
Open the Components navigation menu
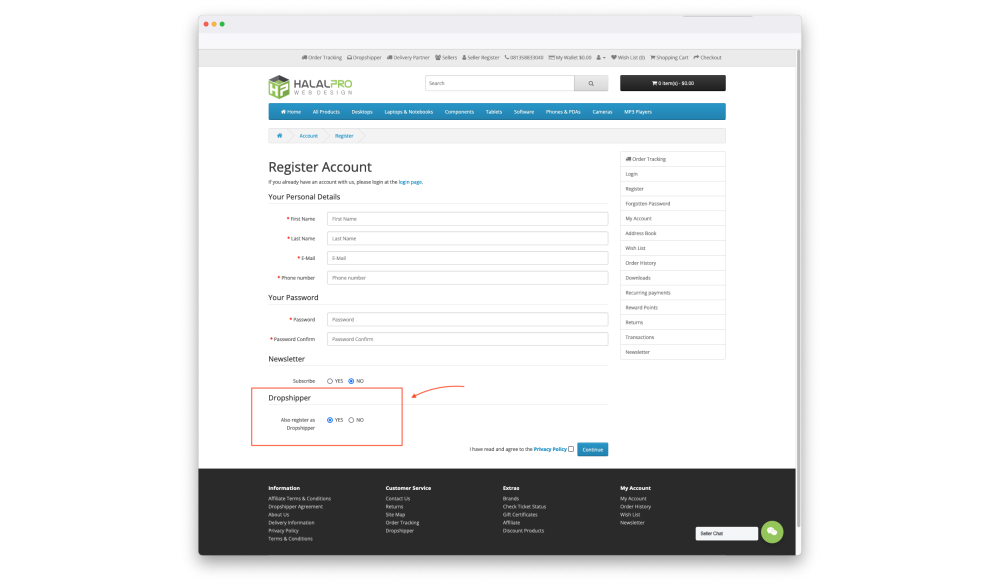459,112
